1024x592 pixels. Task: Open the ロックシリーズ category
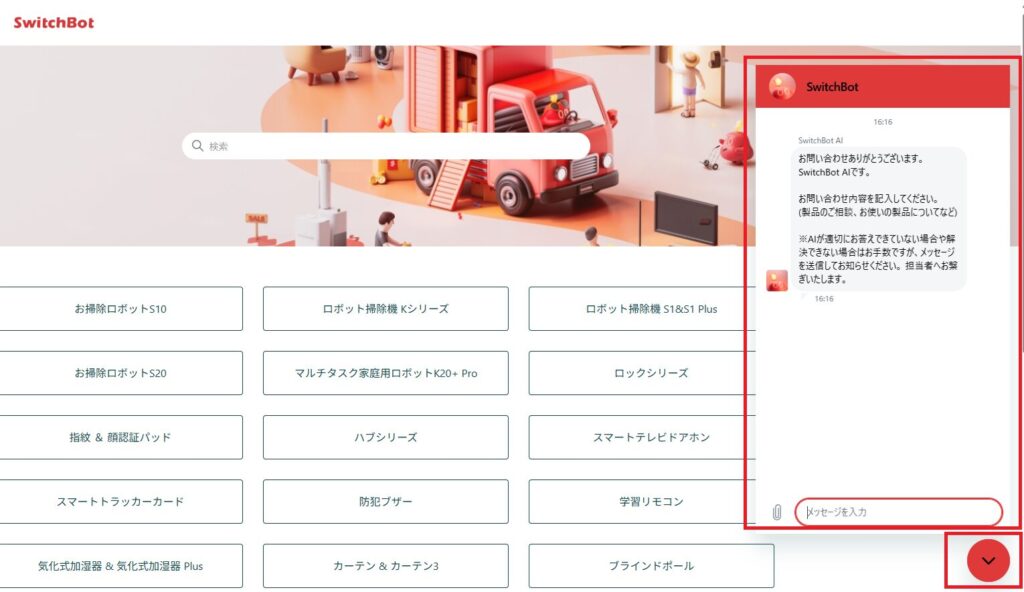pos(642,373)
